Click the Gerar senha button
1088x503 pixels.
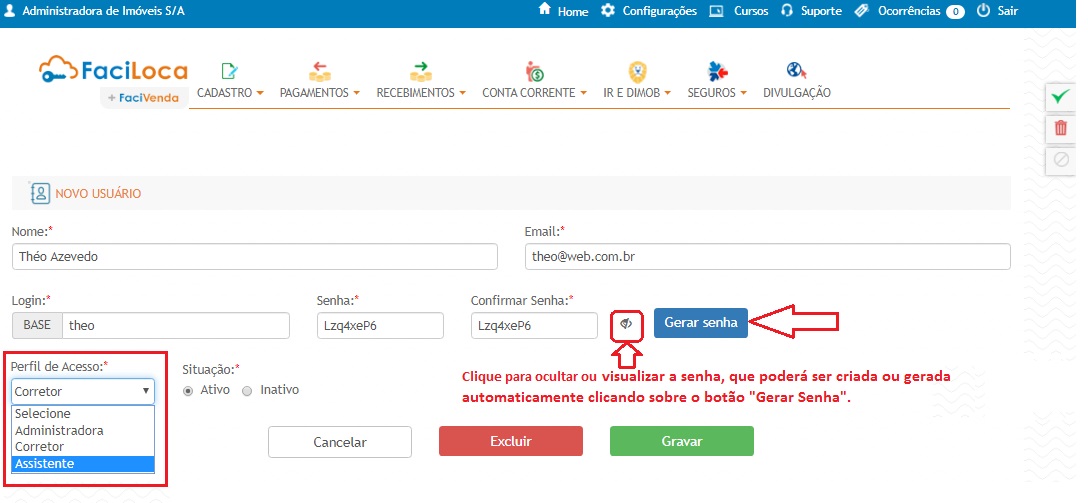tap(700, 323)
